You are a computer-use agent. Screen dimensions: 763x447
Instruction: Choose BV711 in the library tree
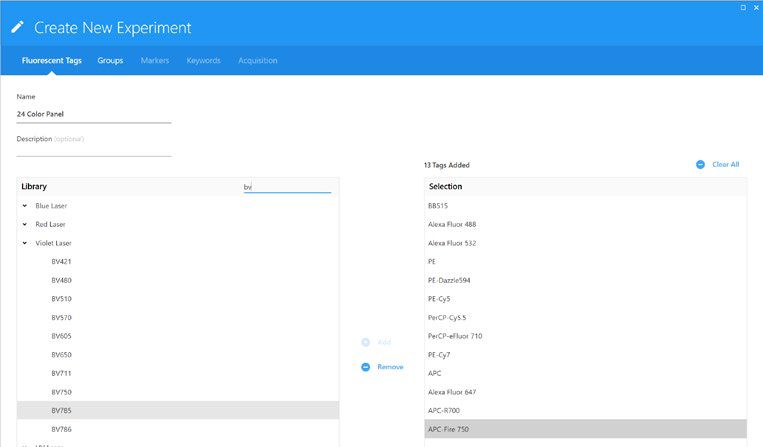(61, 373)
